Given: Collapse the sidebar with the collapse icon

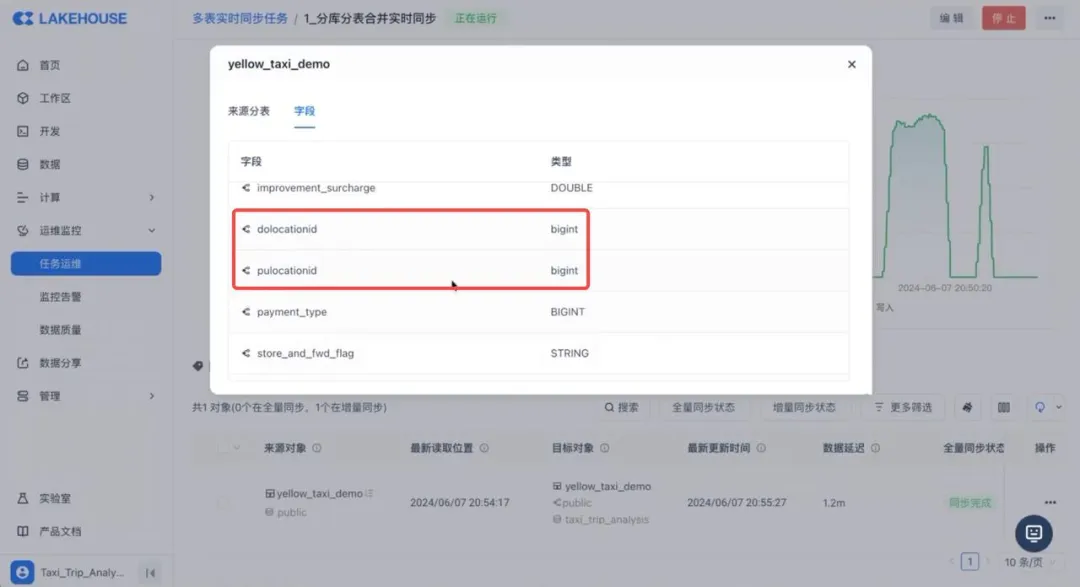Looking at the screenshot, I should point(150,573).
